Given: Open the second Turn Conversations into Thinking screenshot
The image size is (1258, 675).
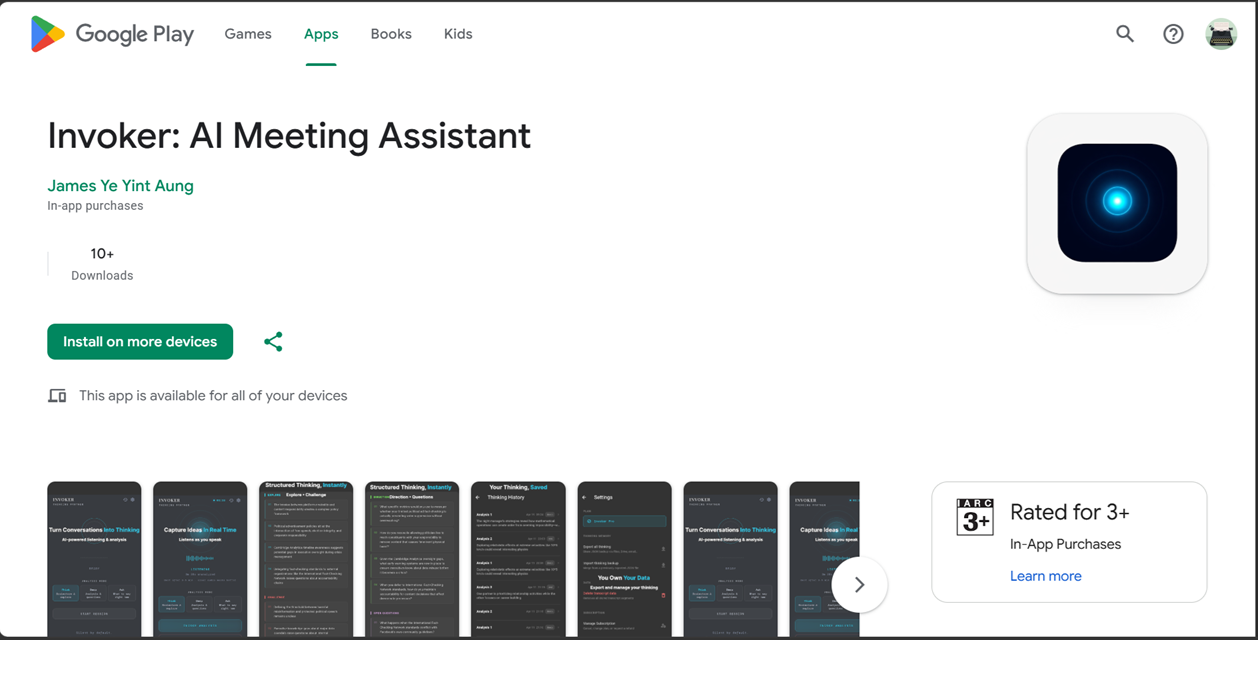Looking at the screenshot, I should tap(730, 560).
